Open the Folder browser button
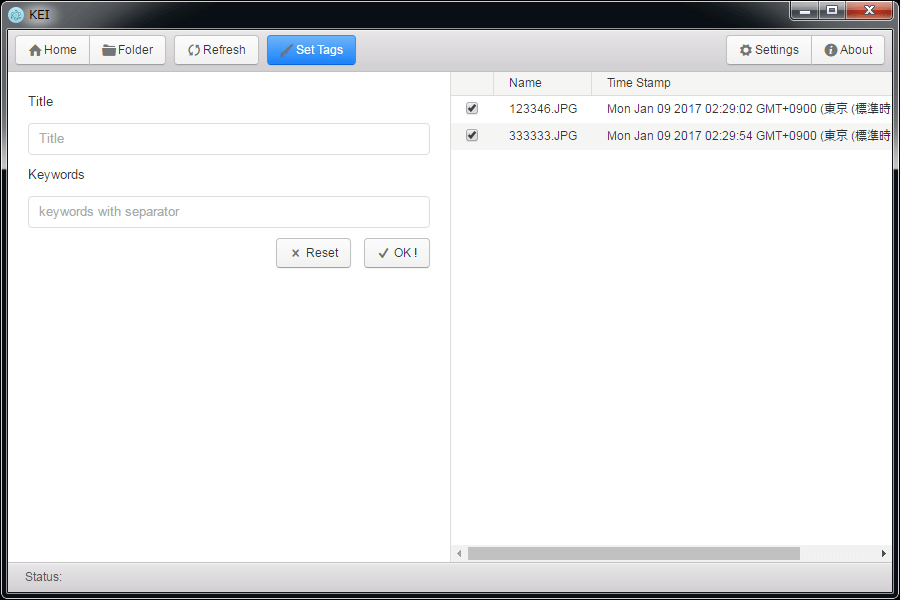900x600 pixels. pos(128,50)
